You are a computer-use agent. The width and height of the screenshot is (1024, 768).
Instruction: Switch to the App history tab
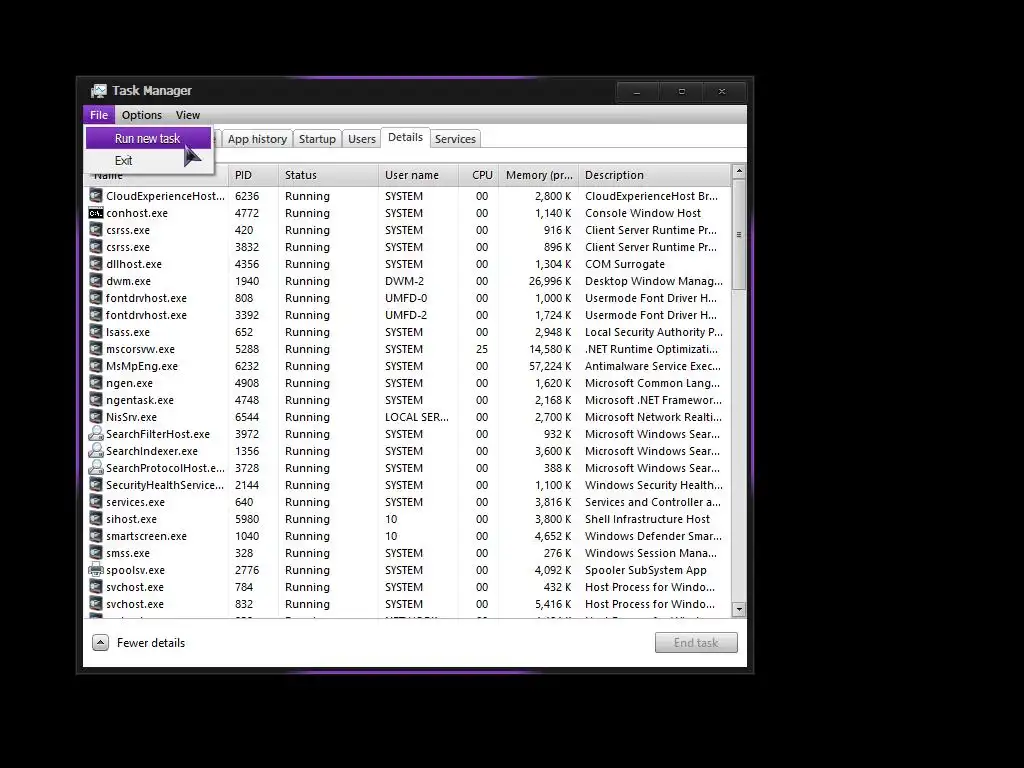[x=257, y=139]
